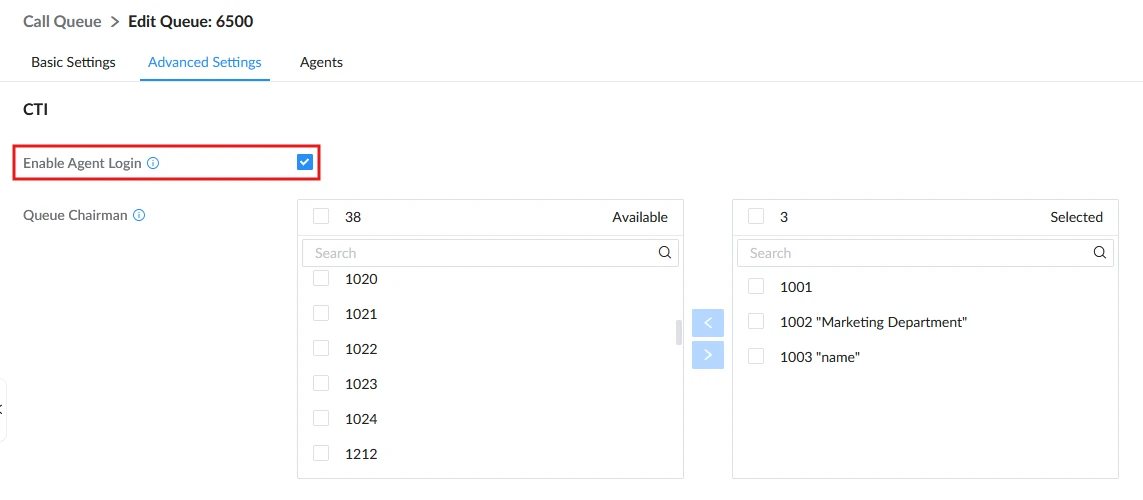Tick the checkbox for 1002 "Marketing Department"

[x=756, y=321]
